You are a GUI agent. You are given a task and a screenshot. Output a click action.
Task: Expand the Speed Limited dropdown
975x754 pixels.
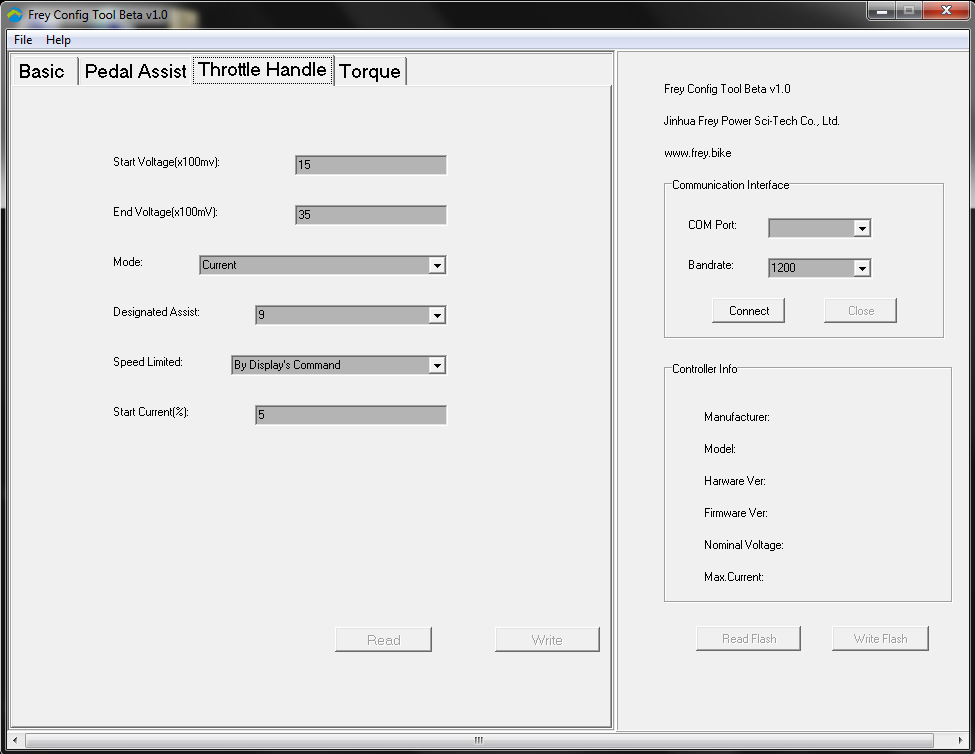pos(436,364)
